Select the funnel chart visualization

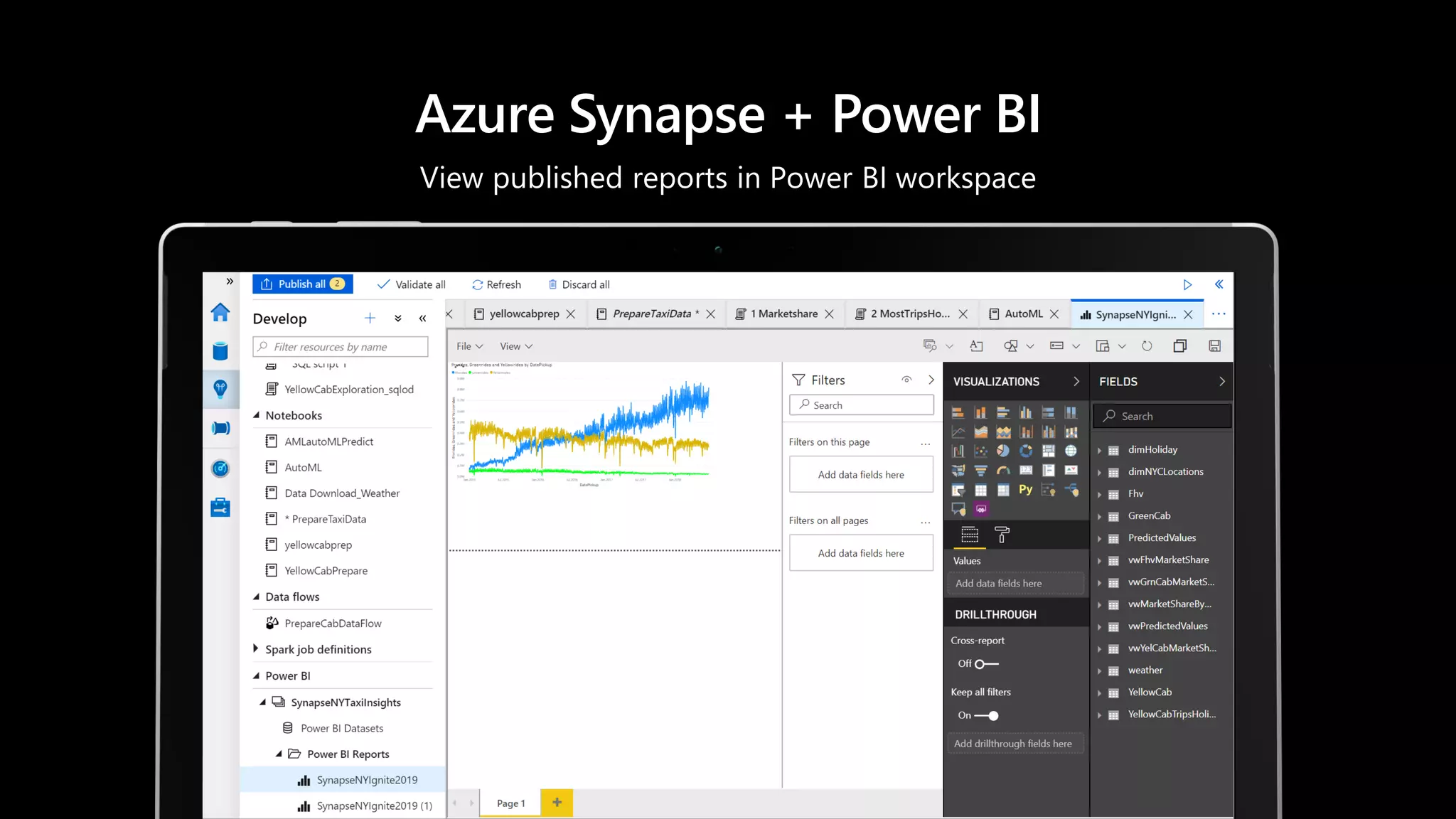tap(981, 470)
